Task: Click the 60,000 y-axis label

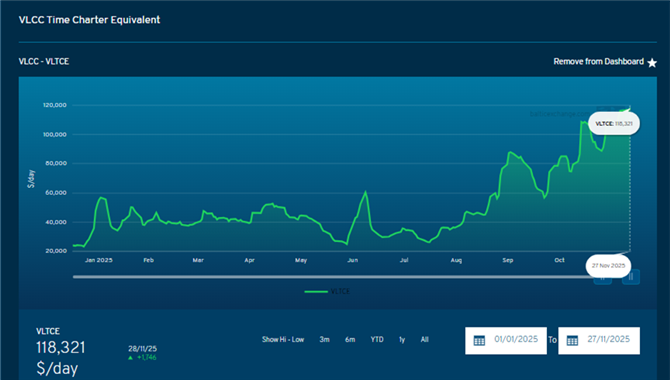Action: coord(56,193)
